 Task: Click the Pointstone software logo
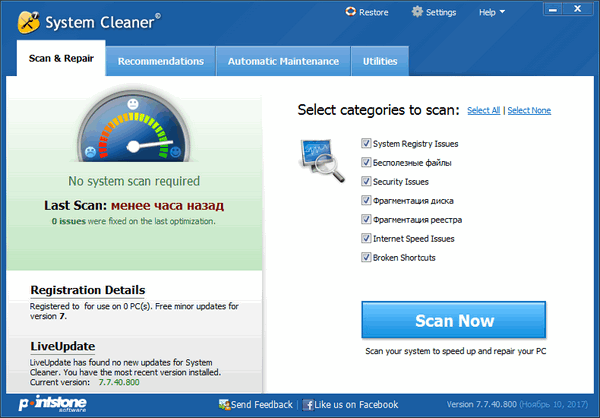click(53, 403)
